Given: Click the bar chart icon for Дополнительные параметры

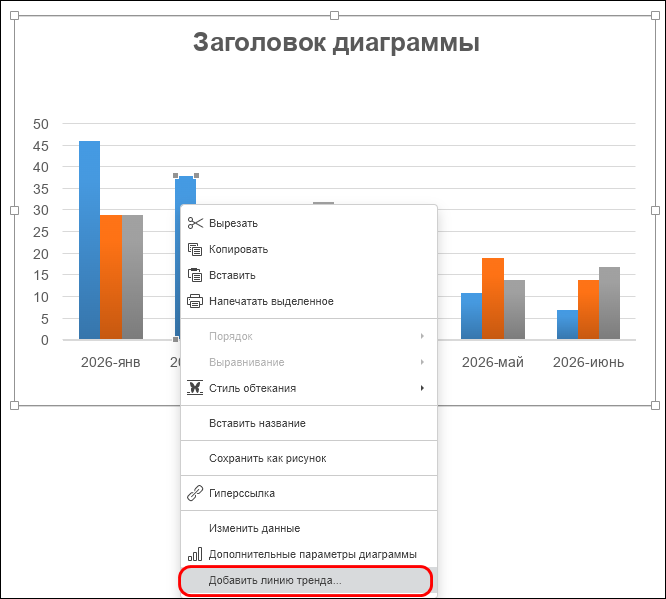Looking at the screenshot, I should [x=195, y=554].
